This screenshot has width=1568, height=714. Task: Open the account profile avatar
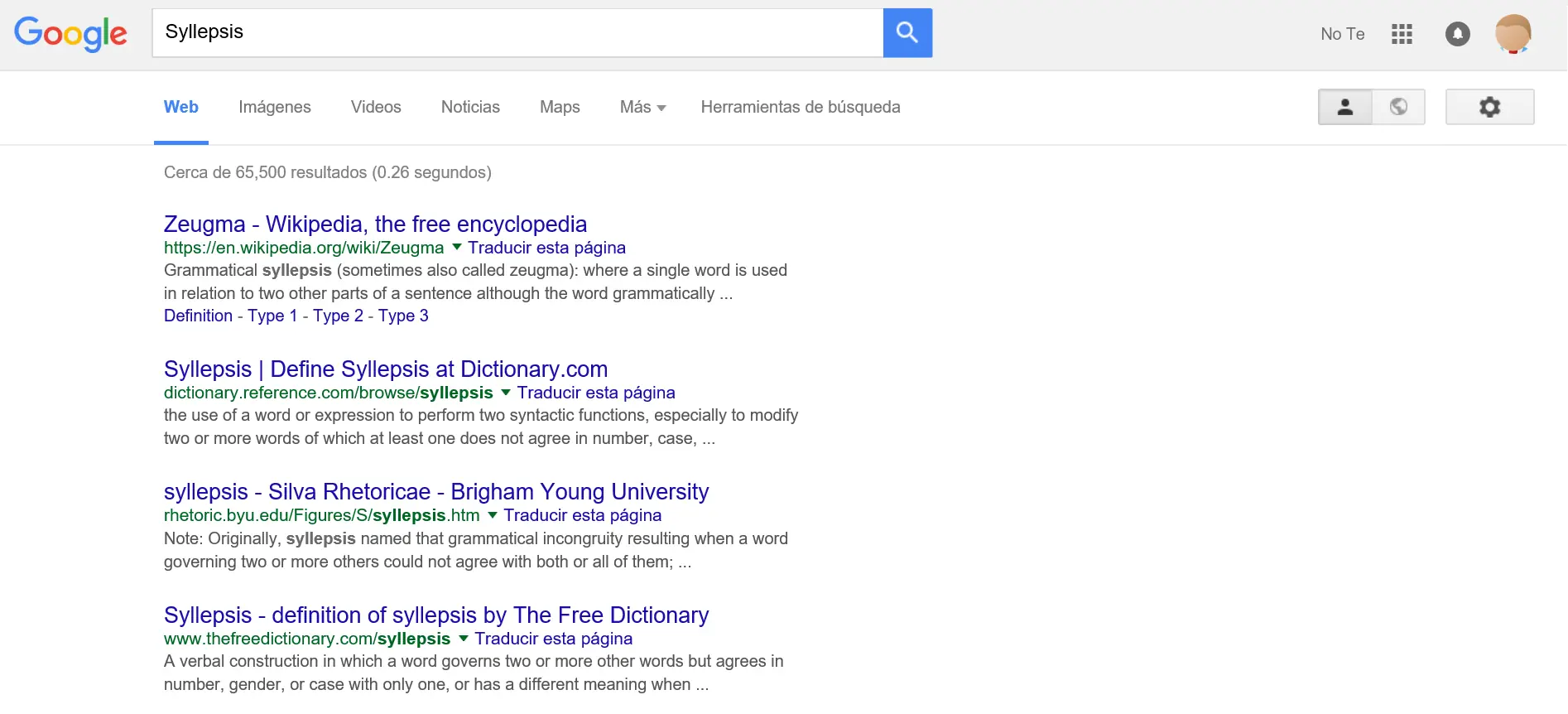point(1513,34)
